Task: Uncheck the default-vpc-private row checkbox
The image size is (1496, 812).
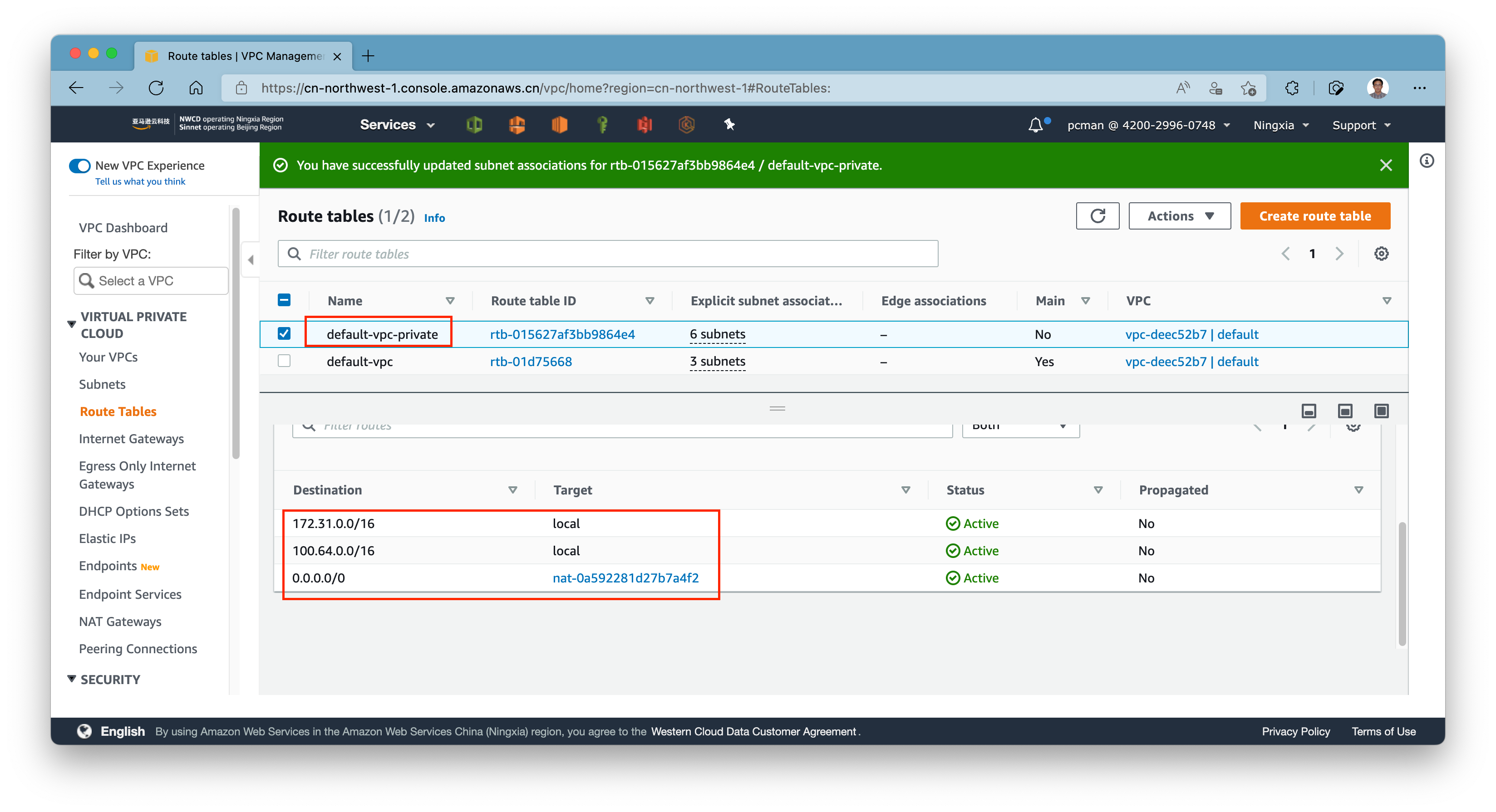Action: pyautogui.click(x=284, y=333)
